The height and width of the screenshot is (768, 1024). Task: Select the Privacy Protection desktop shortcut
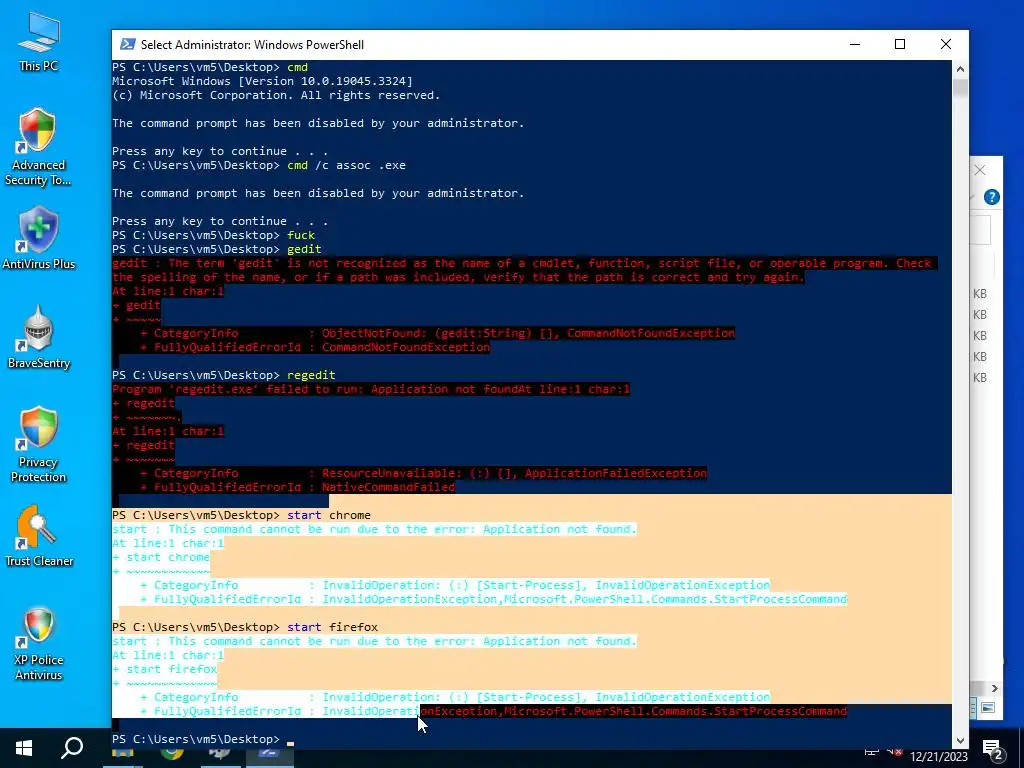pyautogui.click(x=39, y=445)
